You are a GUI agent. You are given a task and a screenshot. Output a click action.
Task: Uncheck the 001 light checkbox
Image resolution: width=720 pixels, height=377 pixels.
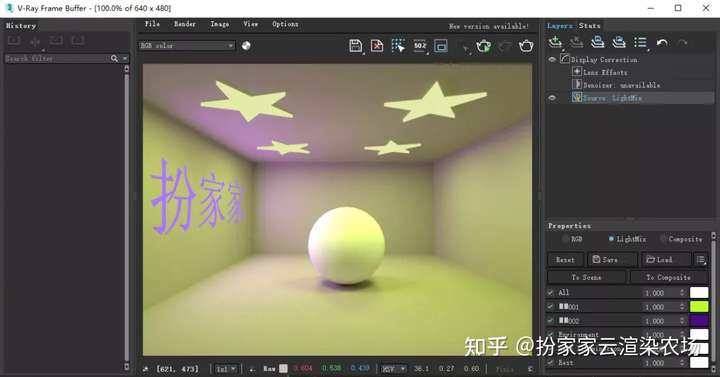(x=551, y=306)
